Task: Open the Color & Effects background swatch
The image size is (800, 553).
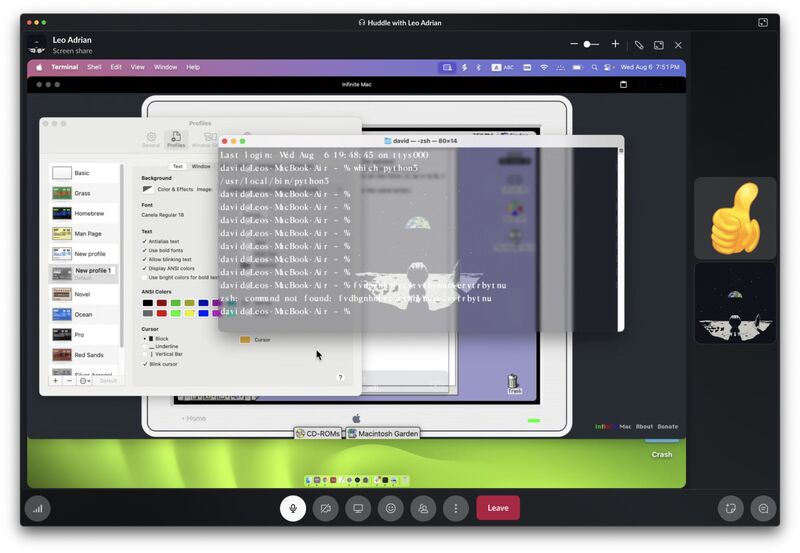Action: coord(147,189)
